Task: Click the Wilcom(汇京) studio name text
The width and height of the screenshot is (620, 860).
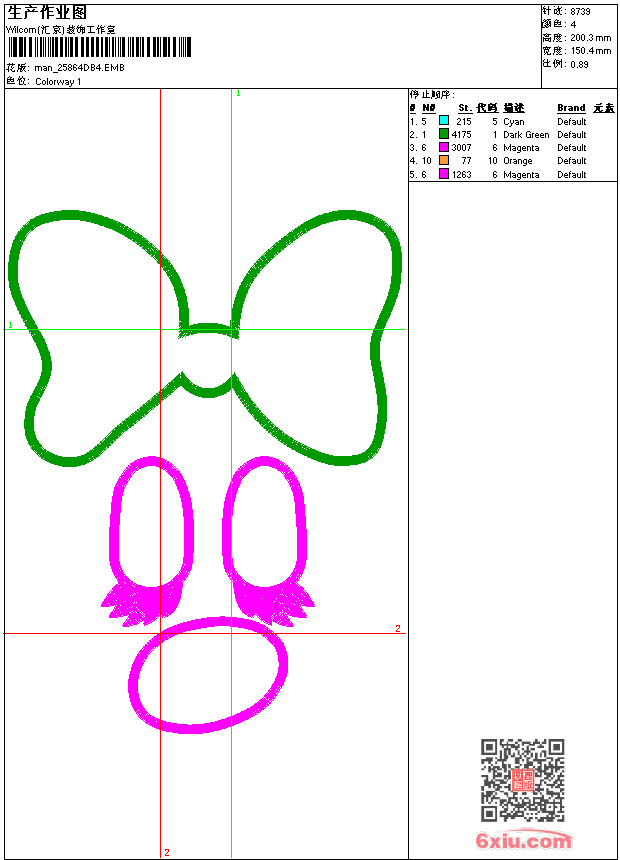Action: [x=61, y=30]
